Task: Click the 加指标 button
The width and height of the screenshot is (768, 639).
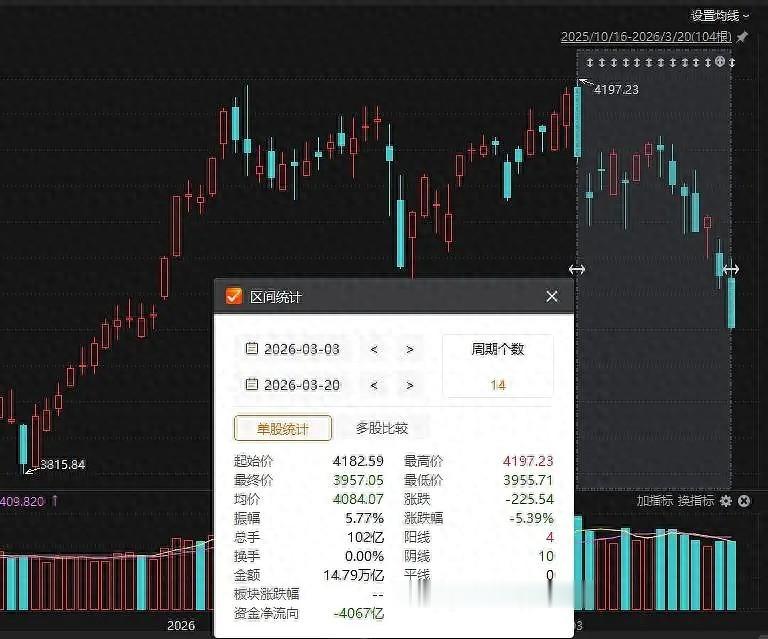Action: click(654, 500)
